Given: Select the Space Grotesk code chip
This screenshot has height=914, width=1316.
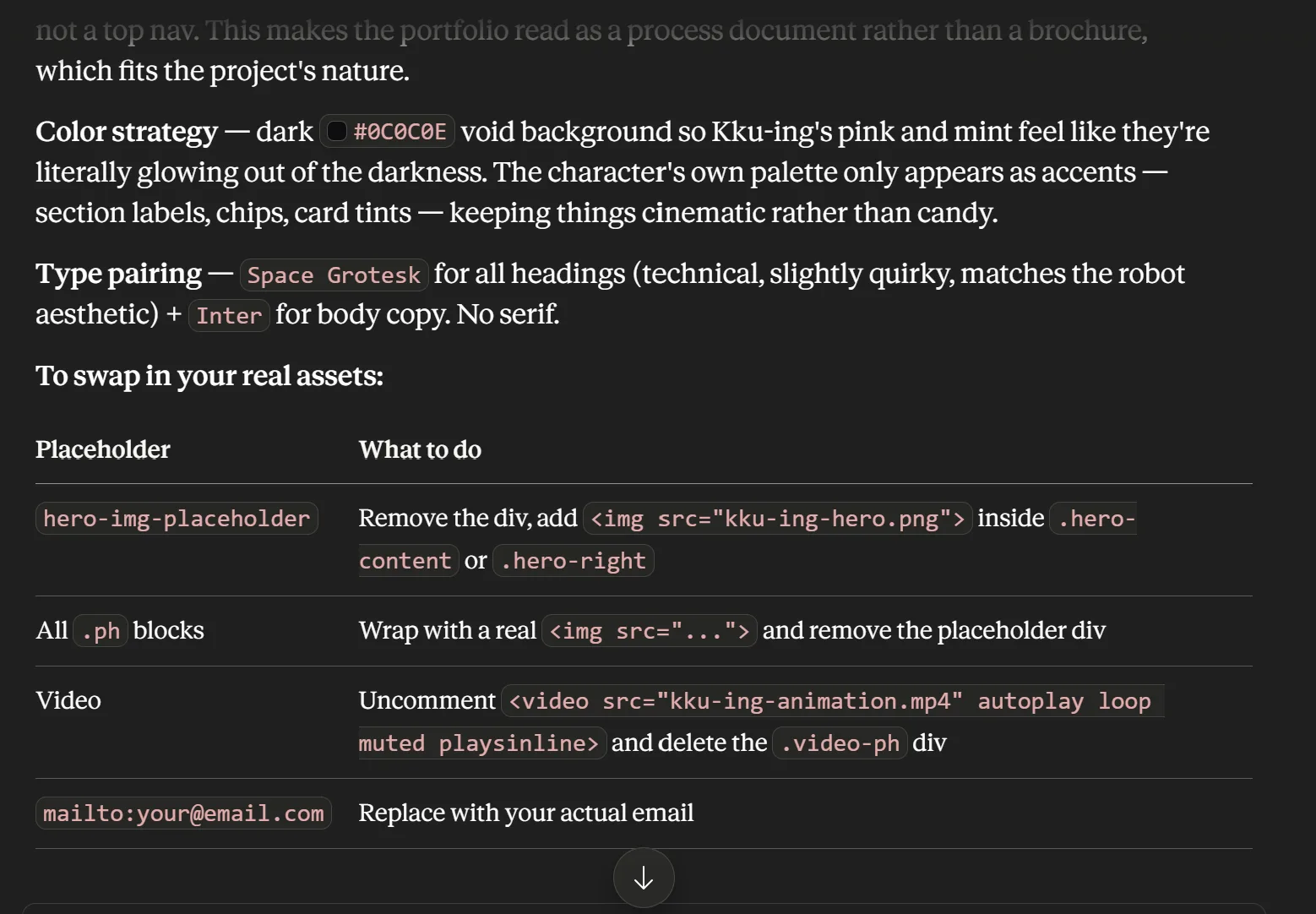Looking at the screenshot, I should pos(334,275).
